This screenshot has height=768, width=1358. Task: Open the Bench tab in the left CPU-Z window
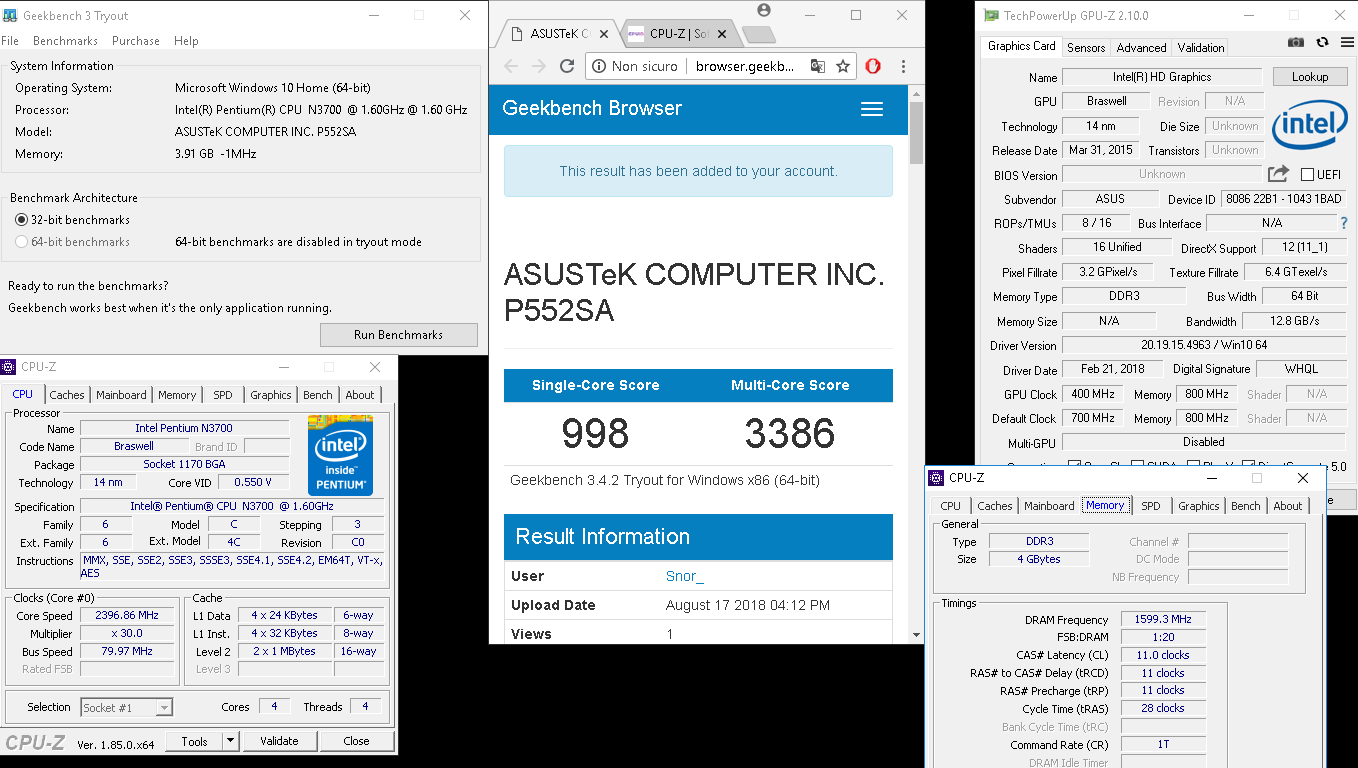click(x=318, y=395)
